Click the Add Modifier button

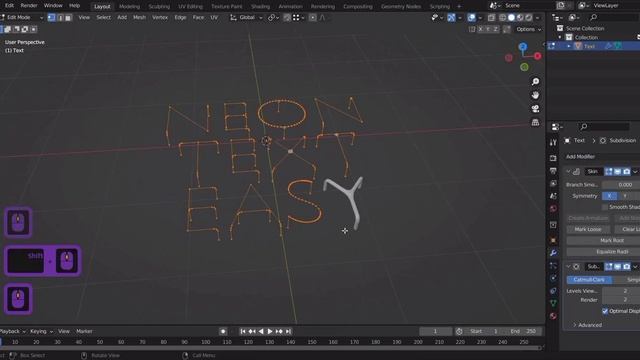(x=601, y=157)
